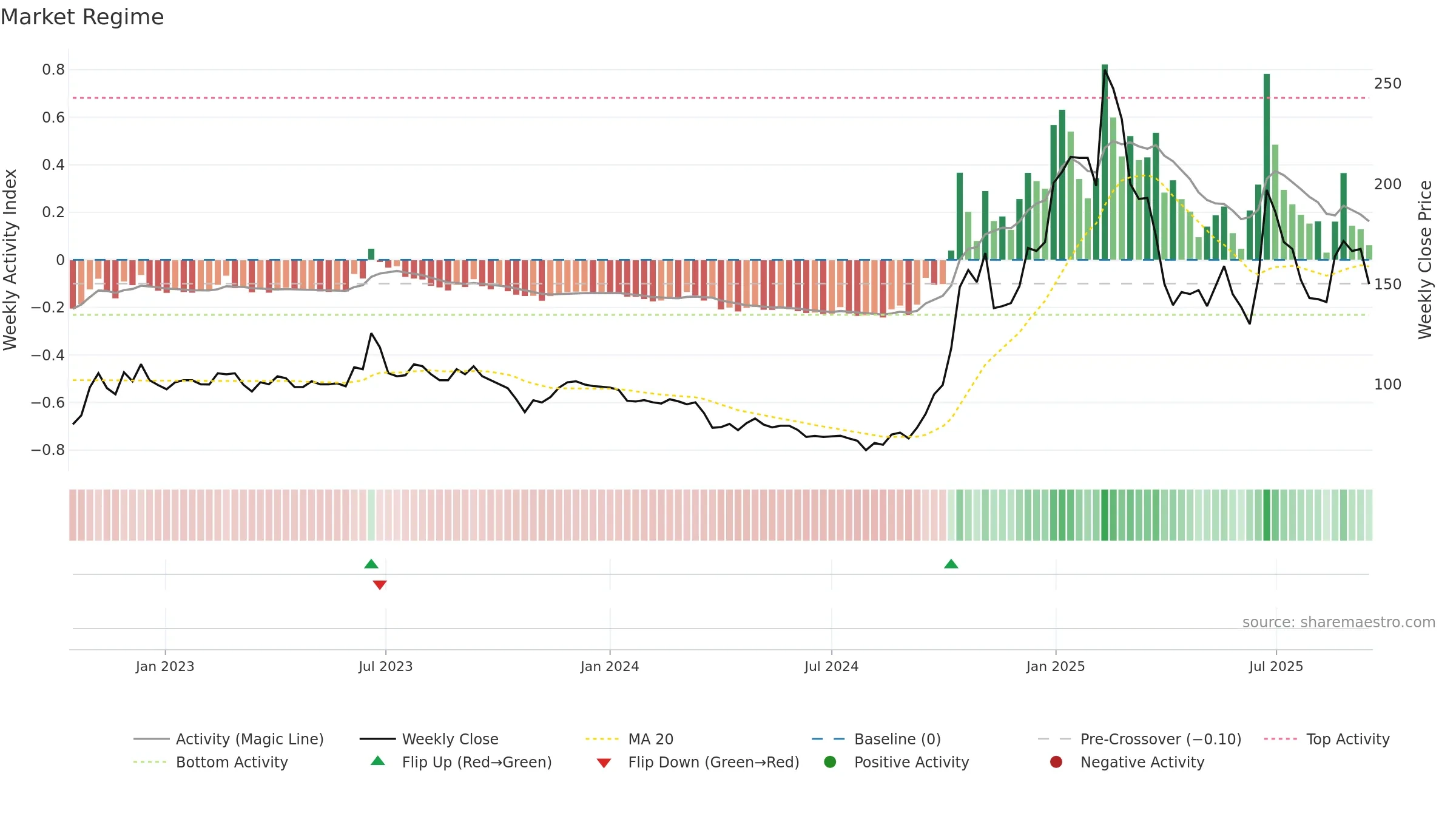1456x819 pixels.
Task: Click the Jan 2024 axis label
Action: point(610,666)
